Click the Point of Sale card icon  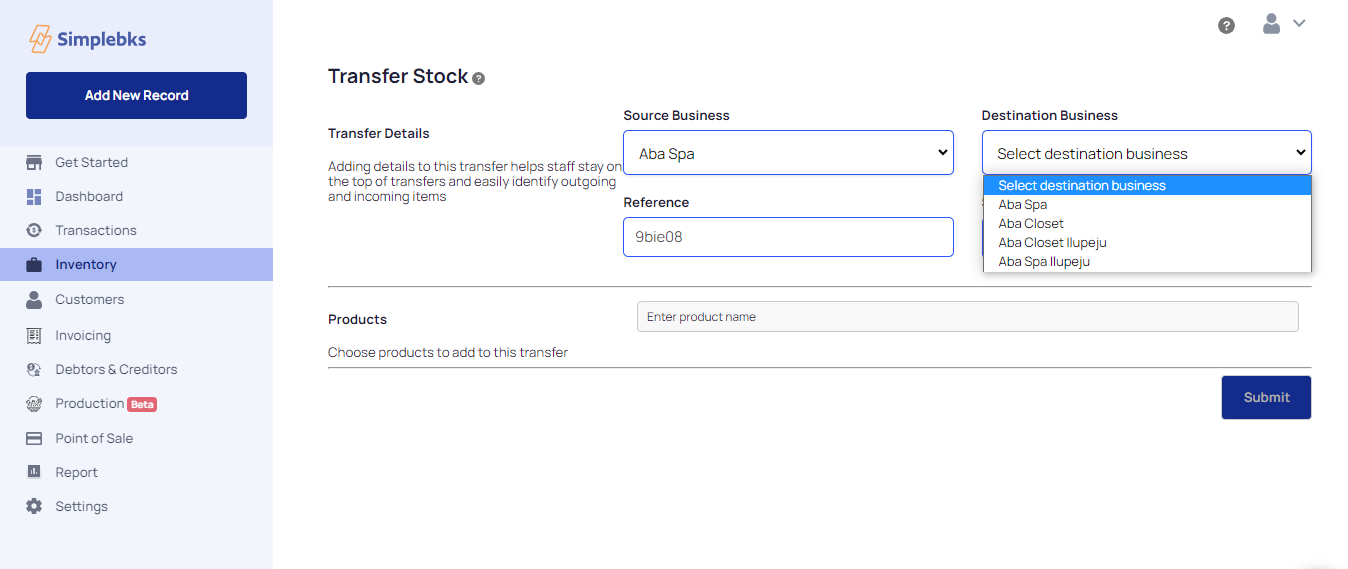point(34,439)
